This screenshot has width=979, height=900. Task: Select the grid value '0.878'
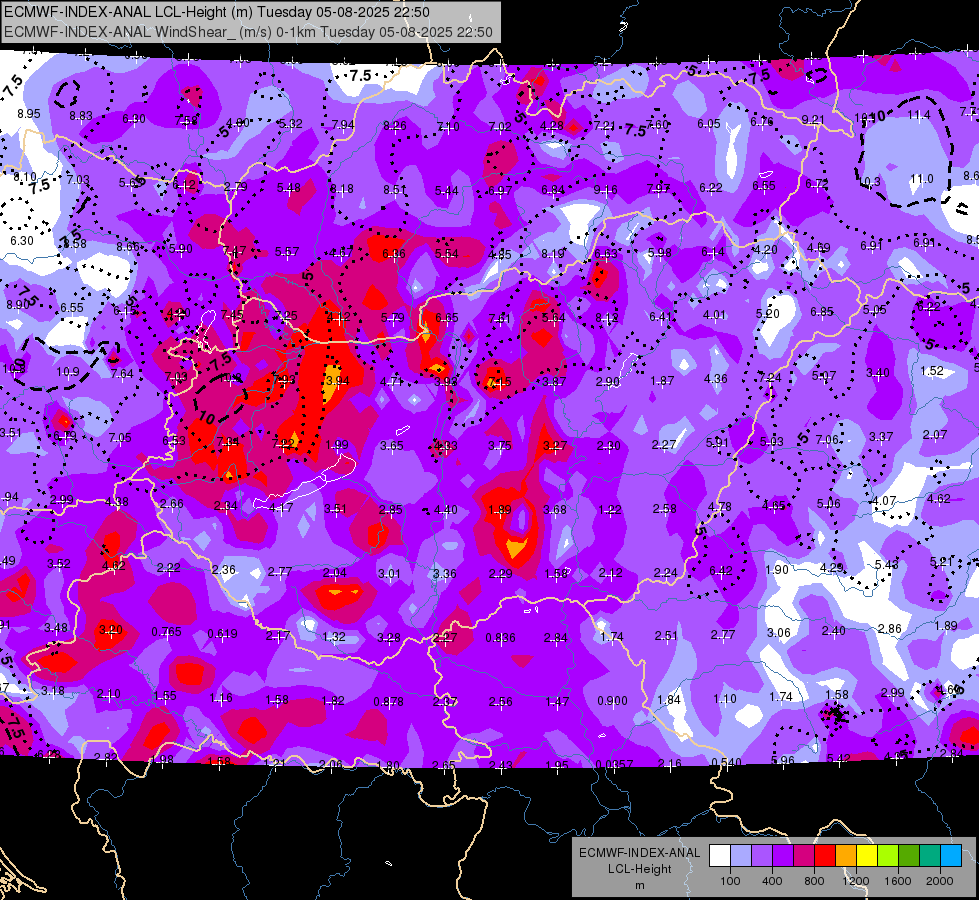388,702
